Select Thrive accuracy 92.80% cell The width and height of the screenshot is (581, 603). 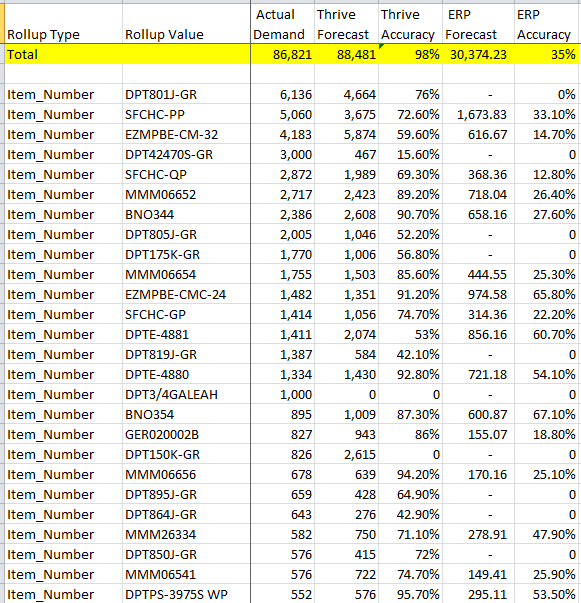410,374
